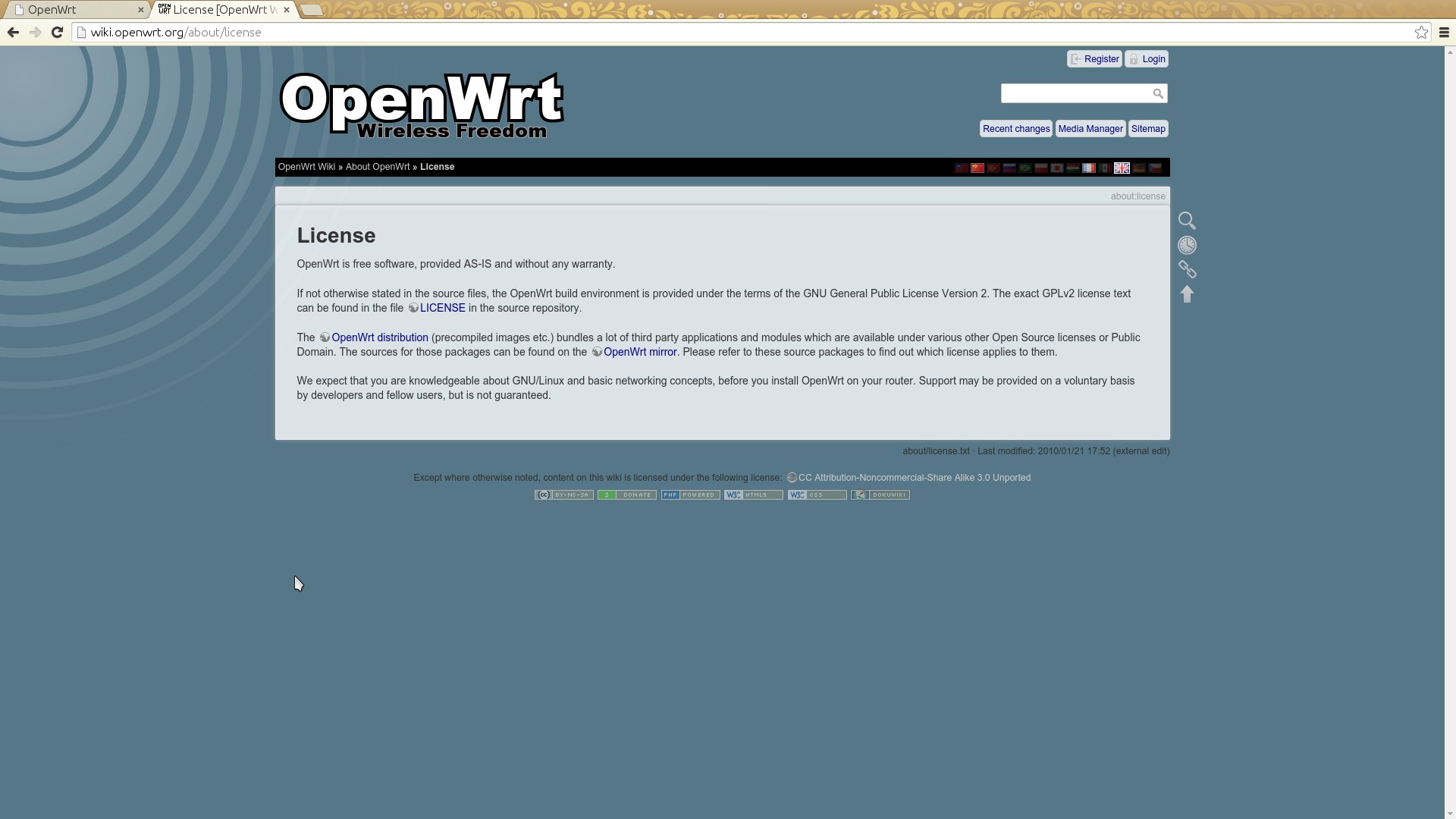
Task: Bookmark this page with the star icon
Action: [x=1421, y=32]
